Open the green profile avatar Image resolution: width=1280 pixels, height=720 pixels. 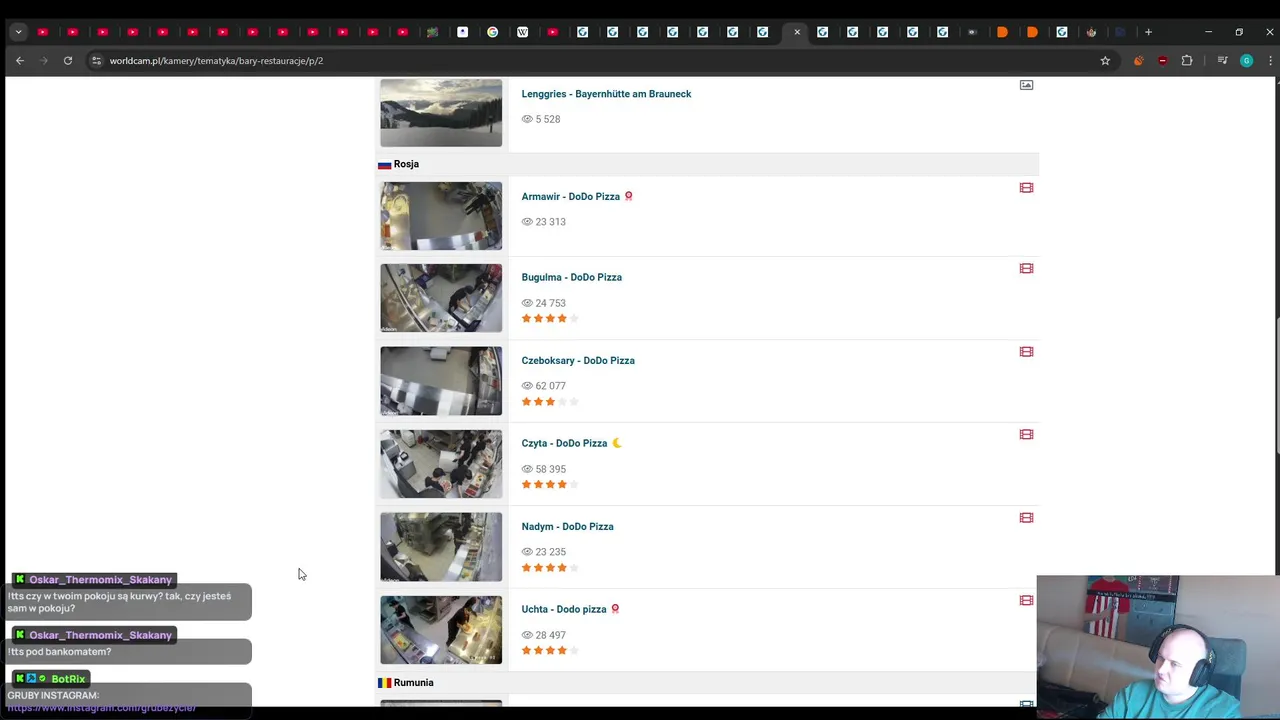pyautogui.click(x=1246, y=61)
